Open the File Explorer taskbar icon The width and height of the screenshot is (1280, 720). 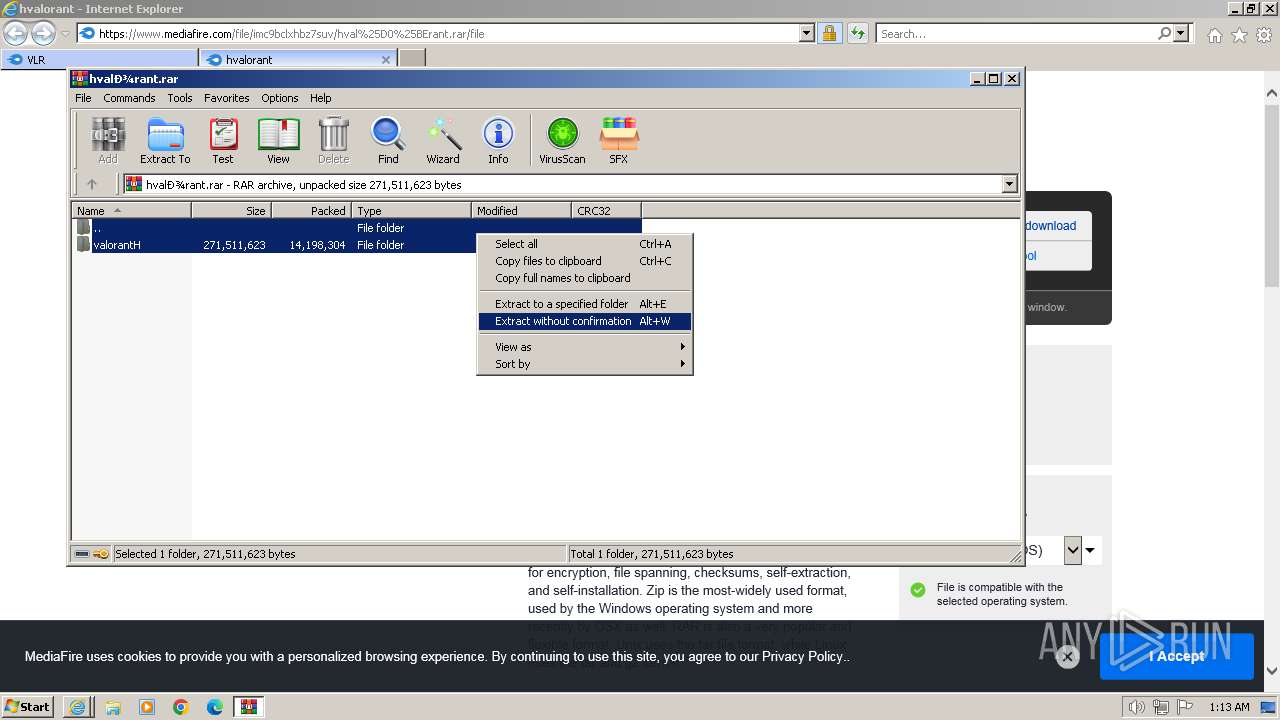113,707
